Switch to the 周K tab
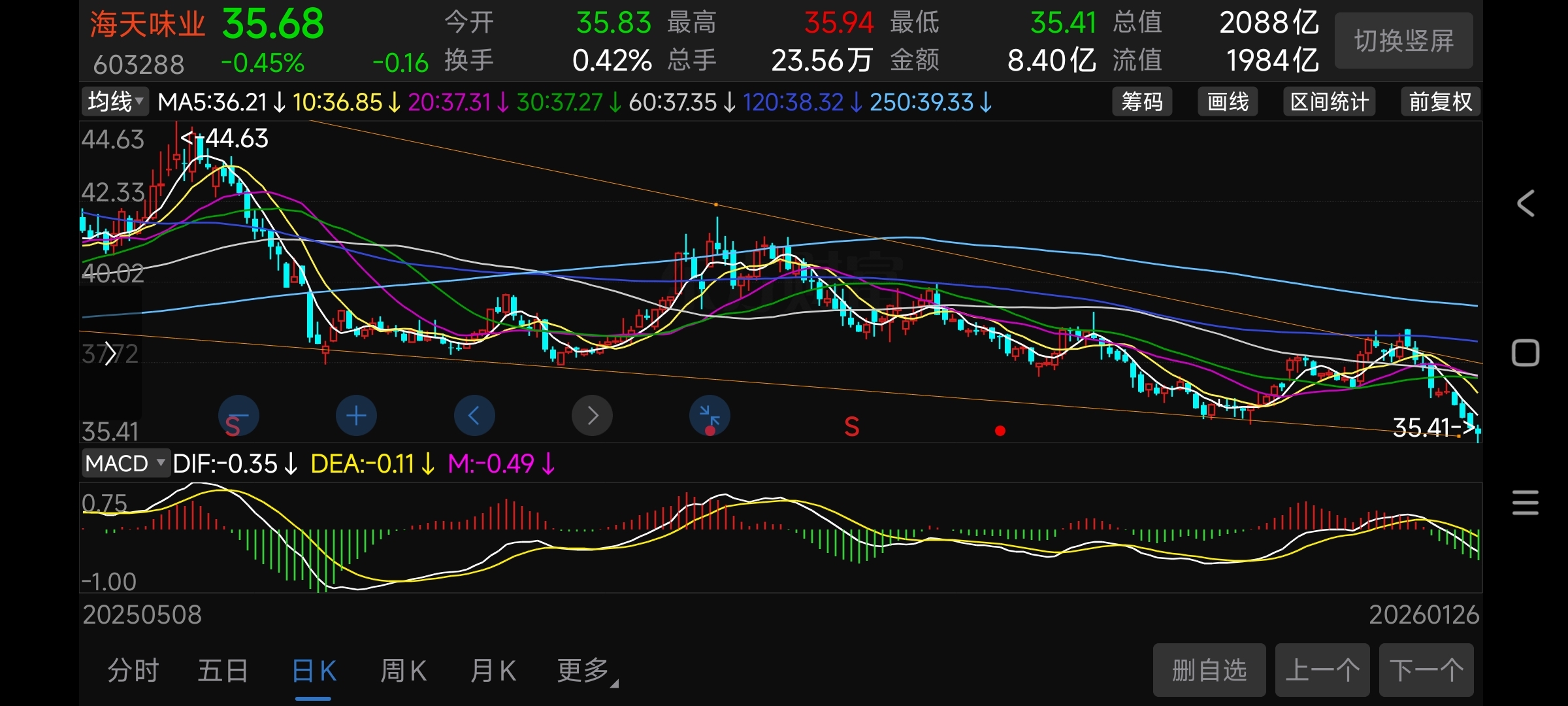This screenshot has width=1568, height=706. pyautogui.click(x=403, y=671)
